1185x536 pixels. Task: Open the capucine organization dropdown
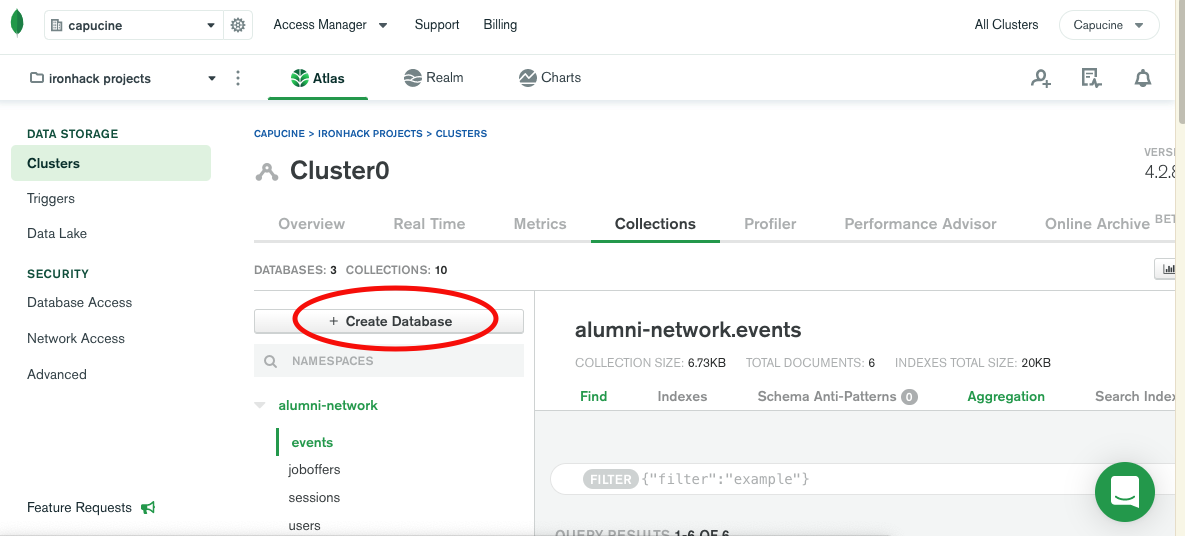click(x=134, y=25)
